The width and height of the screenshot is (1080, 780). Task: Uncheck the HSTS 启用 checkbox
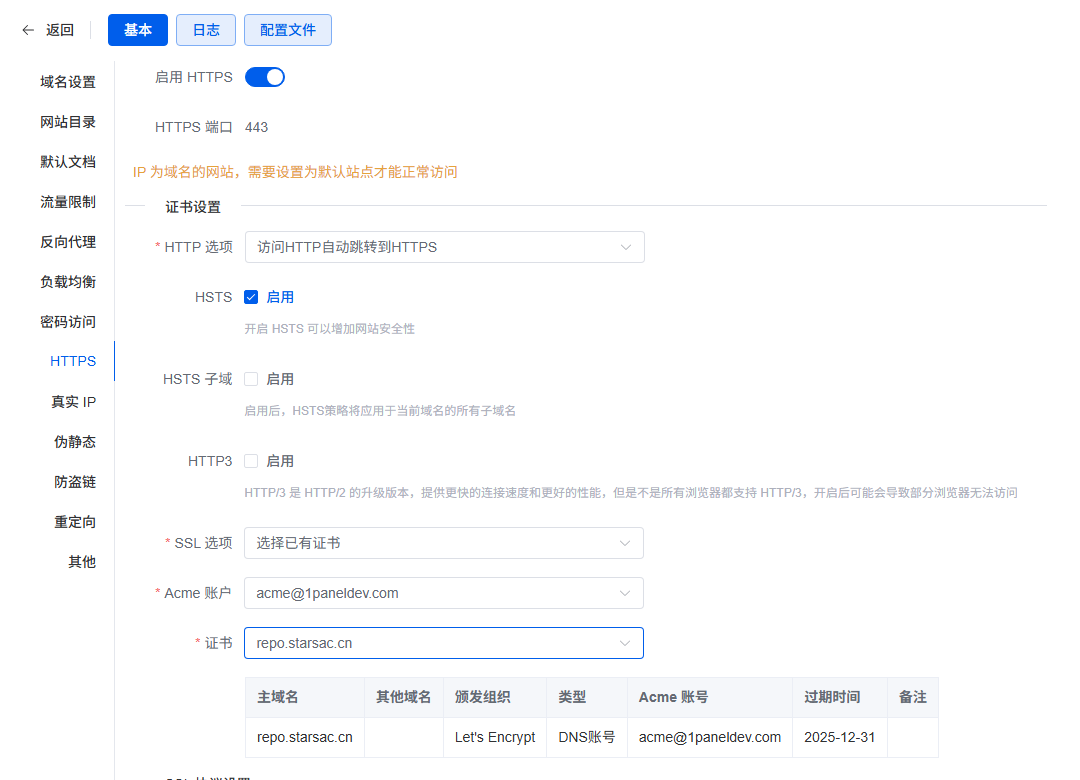coord(251,297)
